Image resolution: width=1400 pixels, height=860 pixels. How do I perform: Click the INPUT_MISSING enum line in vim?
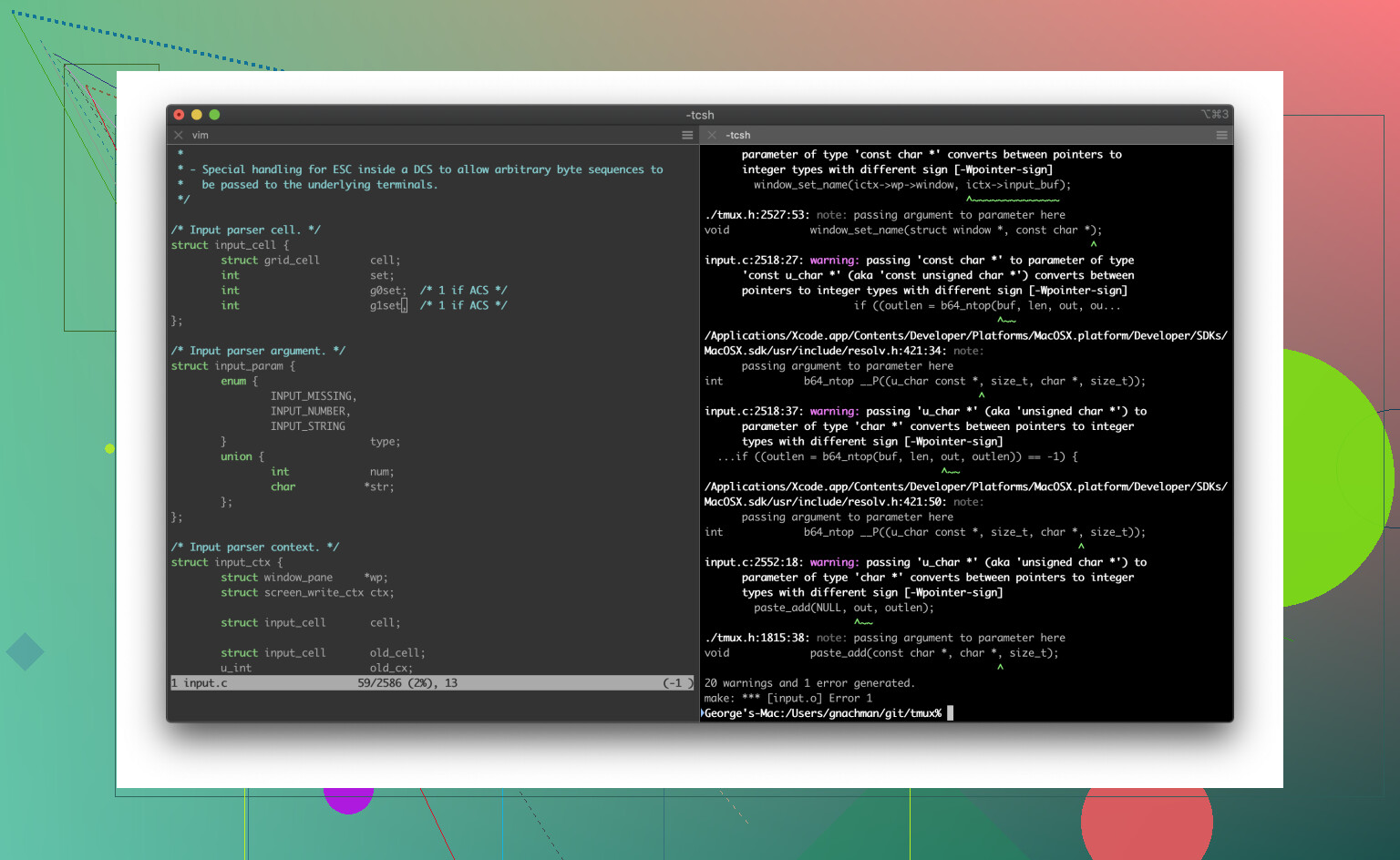click(313, 396)
